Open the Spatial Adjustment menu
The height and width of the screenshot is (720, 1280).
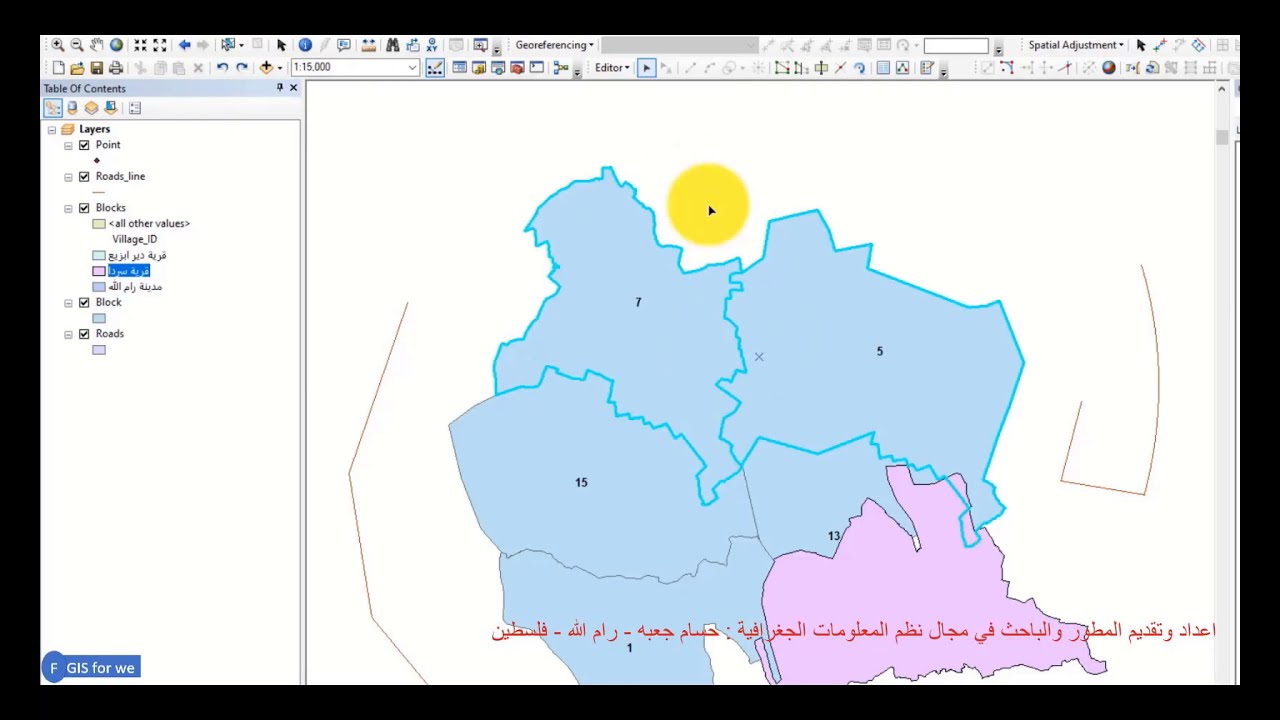(x=1076, y=45)
